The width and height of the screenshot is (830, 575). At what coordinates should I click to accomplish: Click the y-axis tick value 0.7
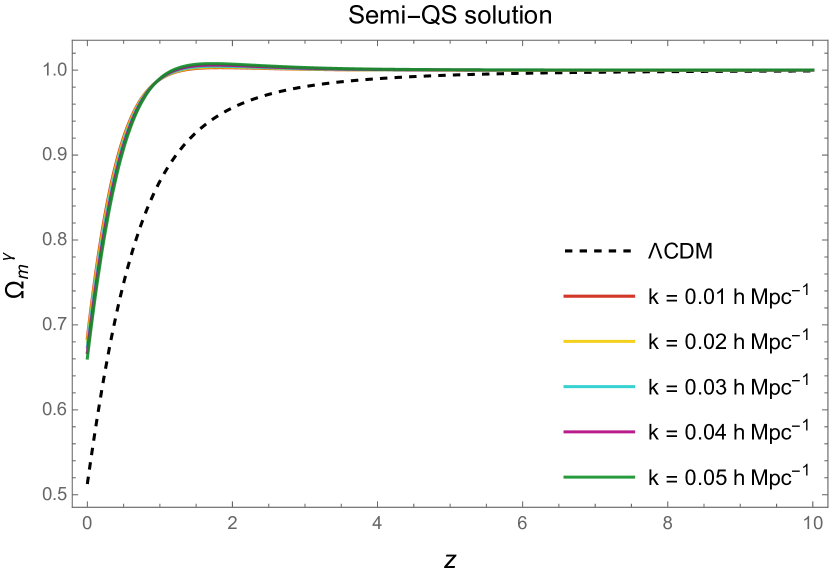(53, 325)
